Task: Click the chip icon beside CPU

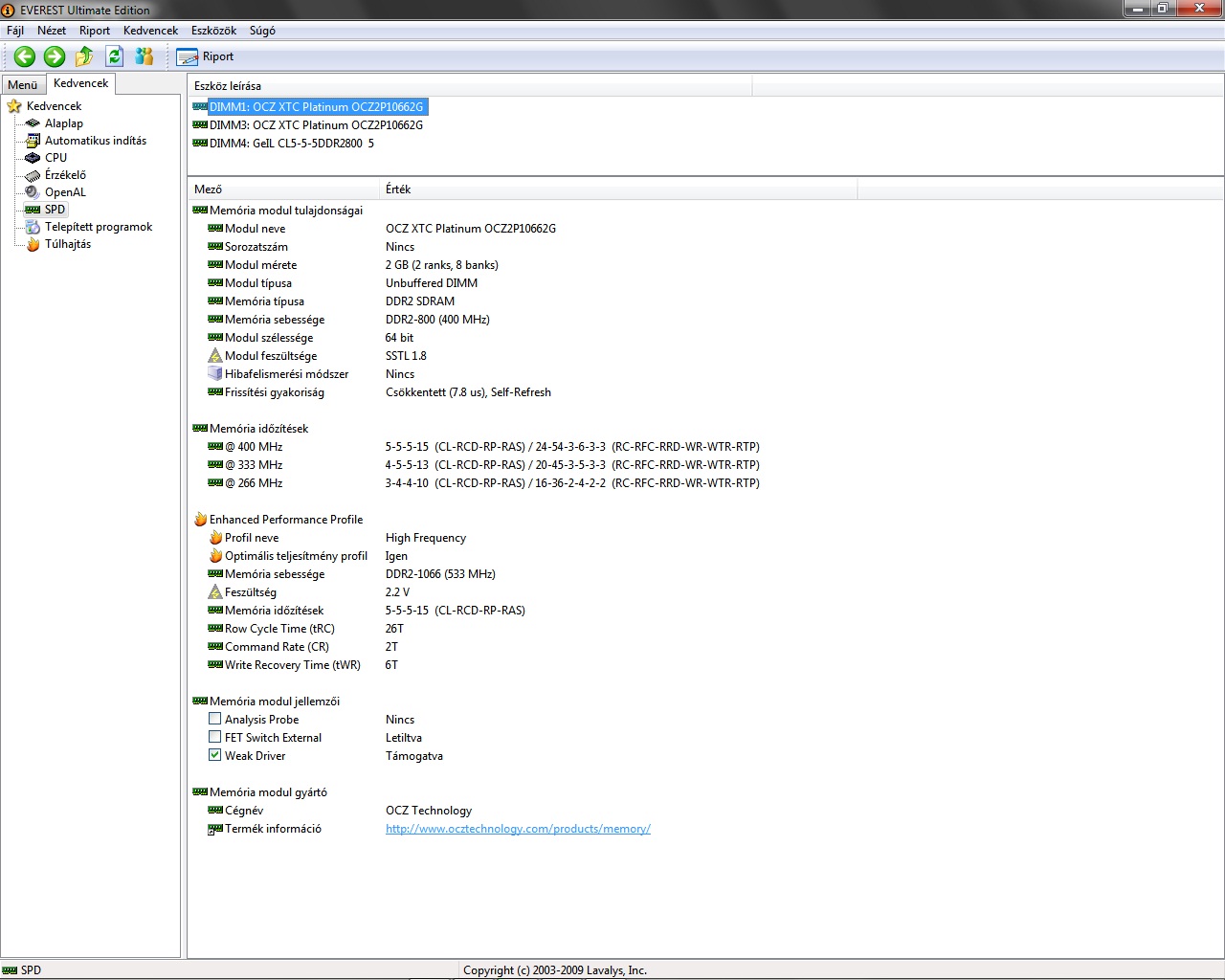Action: pyautogui.click(x=33, y=158)
